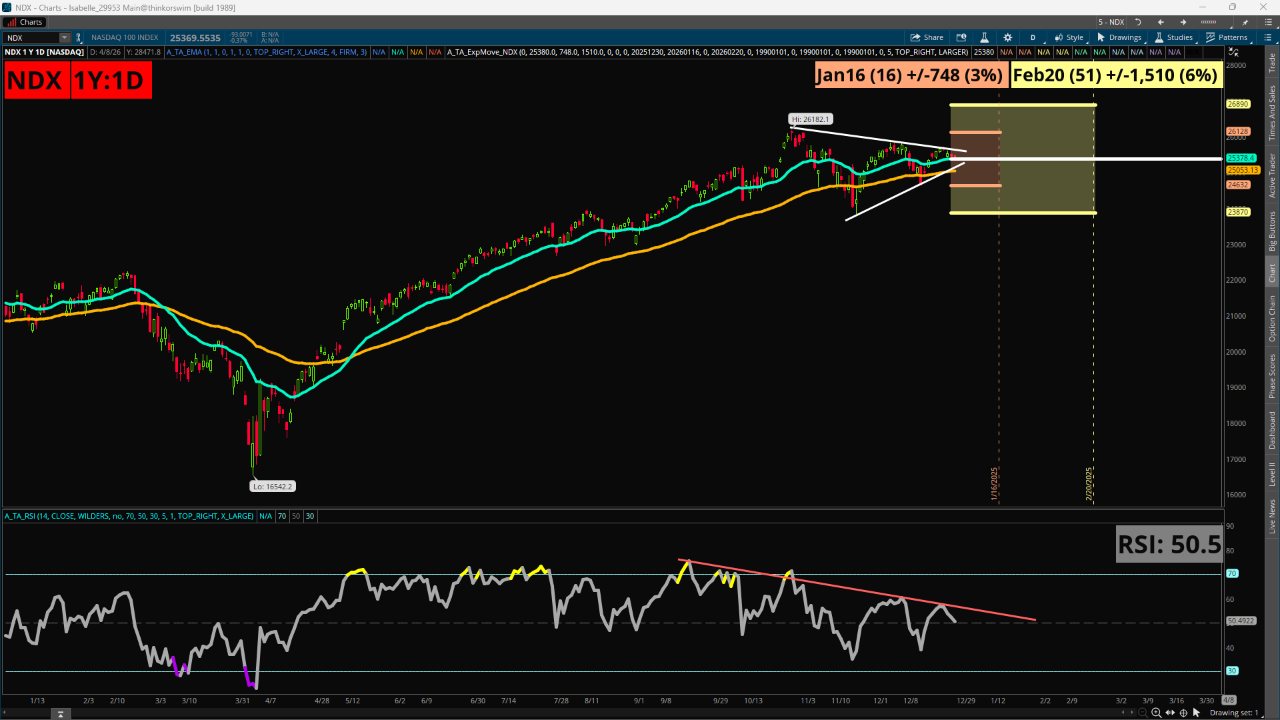
Task: Open the D timeframe dropdown
Action: click(x=1033, y=37)
